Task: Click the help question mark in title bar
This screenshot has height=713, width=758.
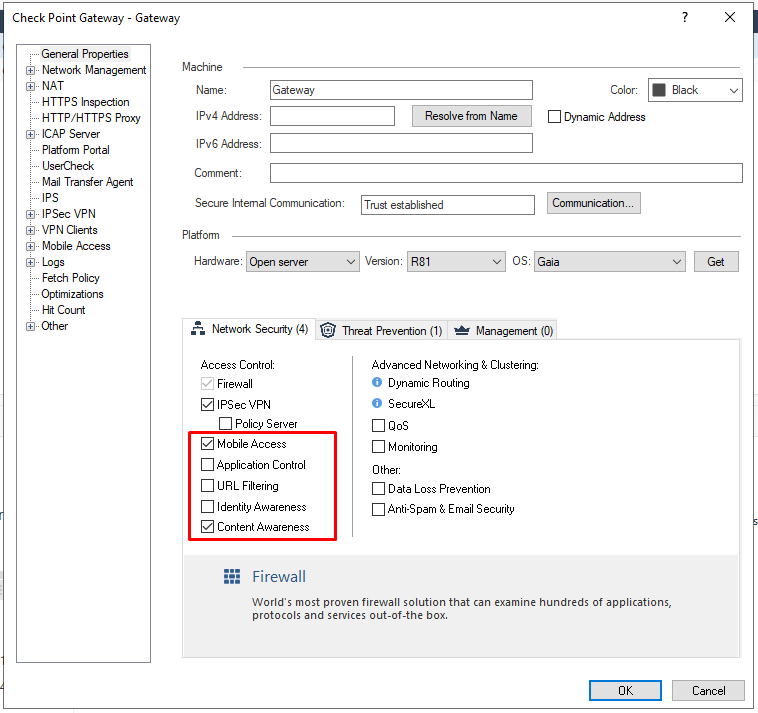Action: coord(685,17)
